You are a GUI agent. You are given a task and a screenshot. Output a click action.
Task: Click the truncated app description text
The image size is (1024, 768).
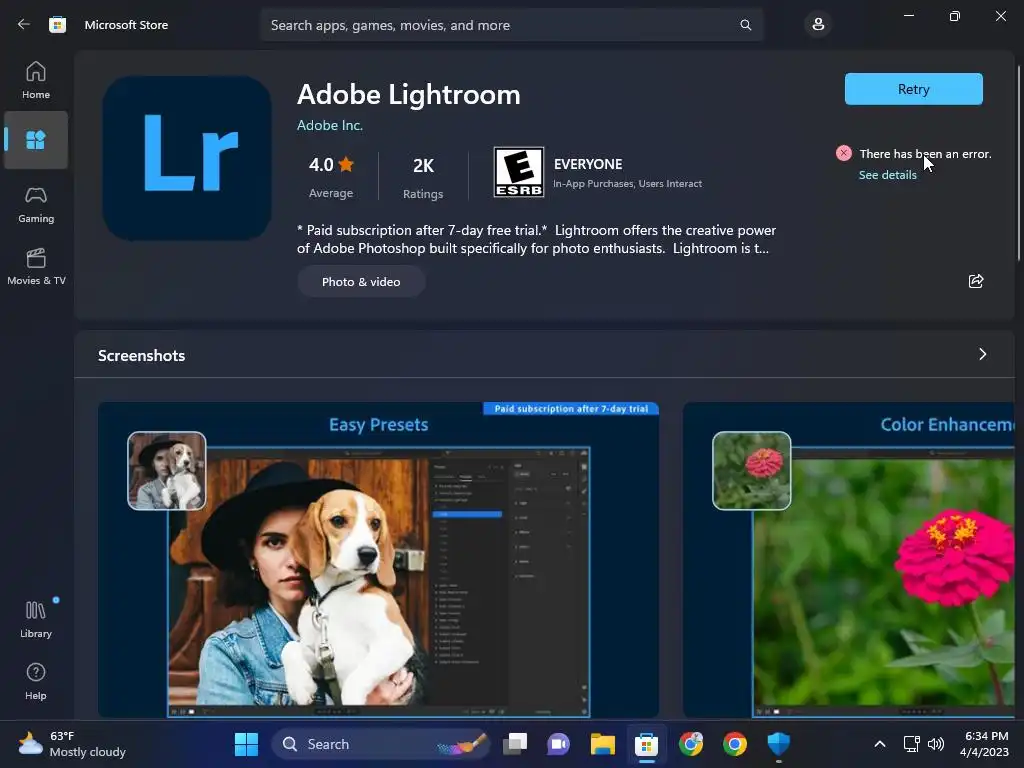[536, 239]
